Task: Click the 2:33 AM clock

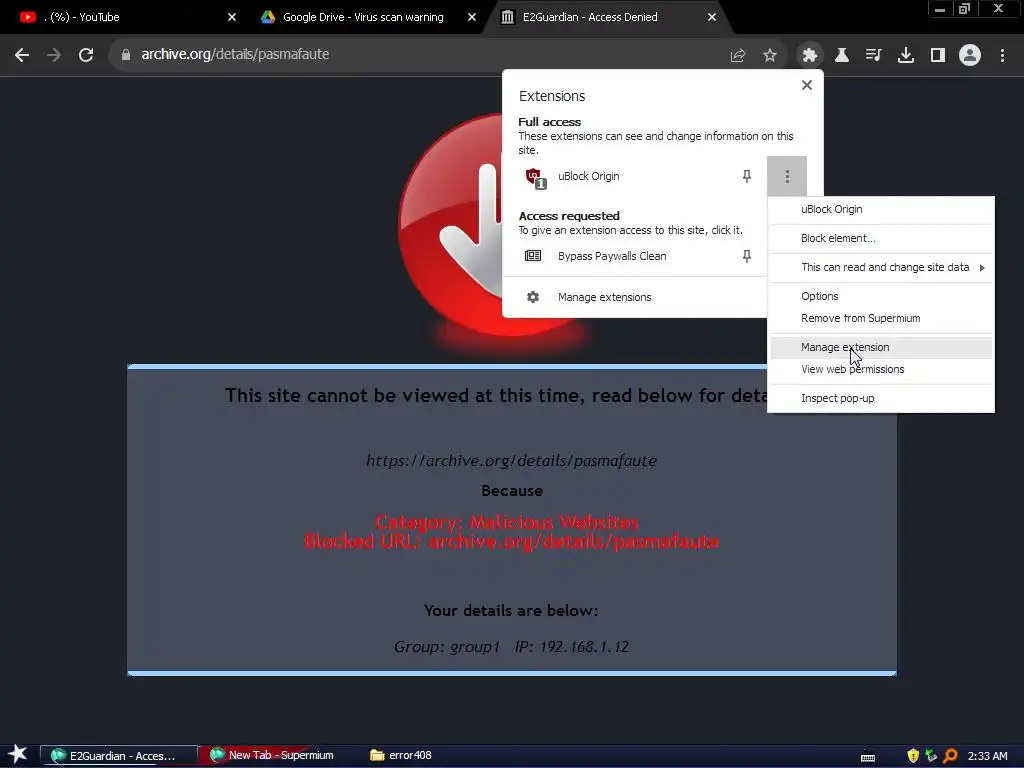Action: click(987, 756)
